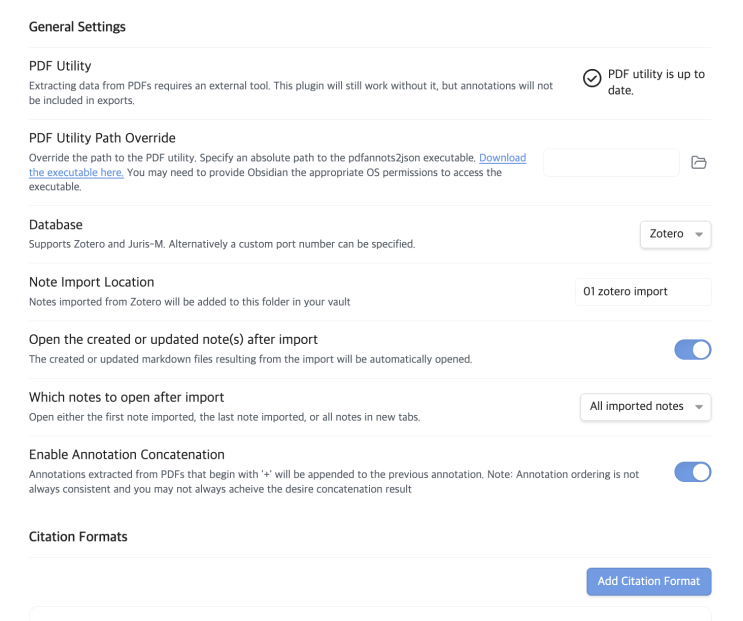The image size is (743, 621).
Task: Open the Database dropdown showing Zotero
Action: (x=675, y=234)
